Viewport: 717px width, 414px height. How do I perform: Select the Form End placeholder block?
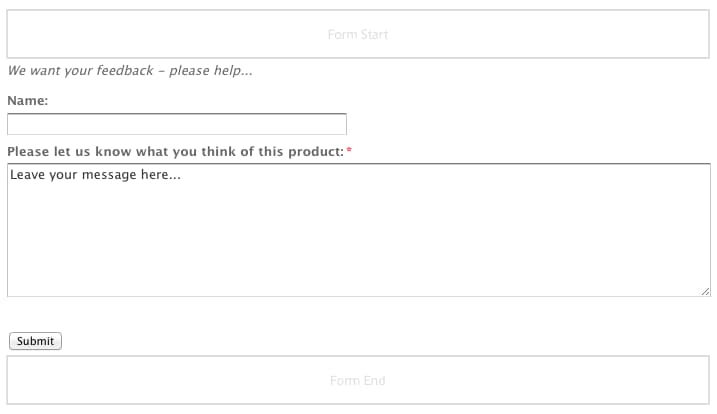358,380
